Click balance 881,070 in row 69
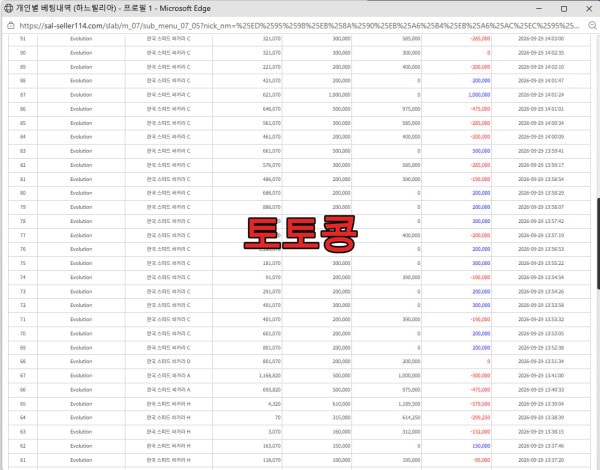The image size is (600, 470). tap(272, 348)
